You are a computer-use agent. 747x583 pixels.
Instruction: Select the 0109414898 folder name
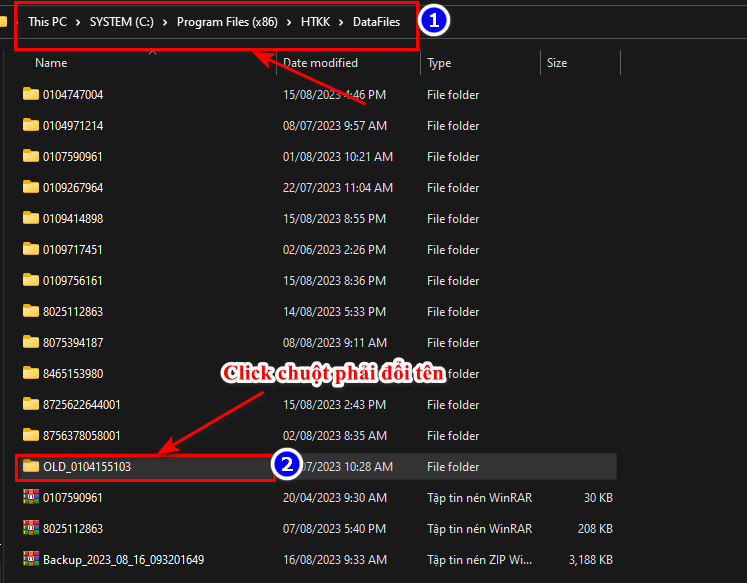(73, 219)
